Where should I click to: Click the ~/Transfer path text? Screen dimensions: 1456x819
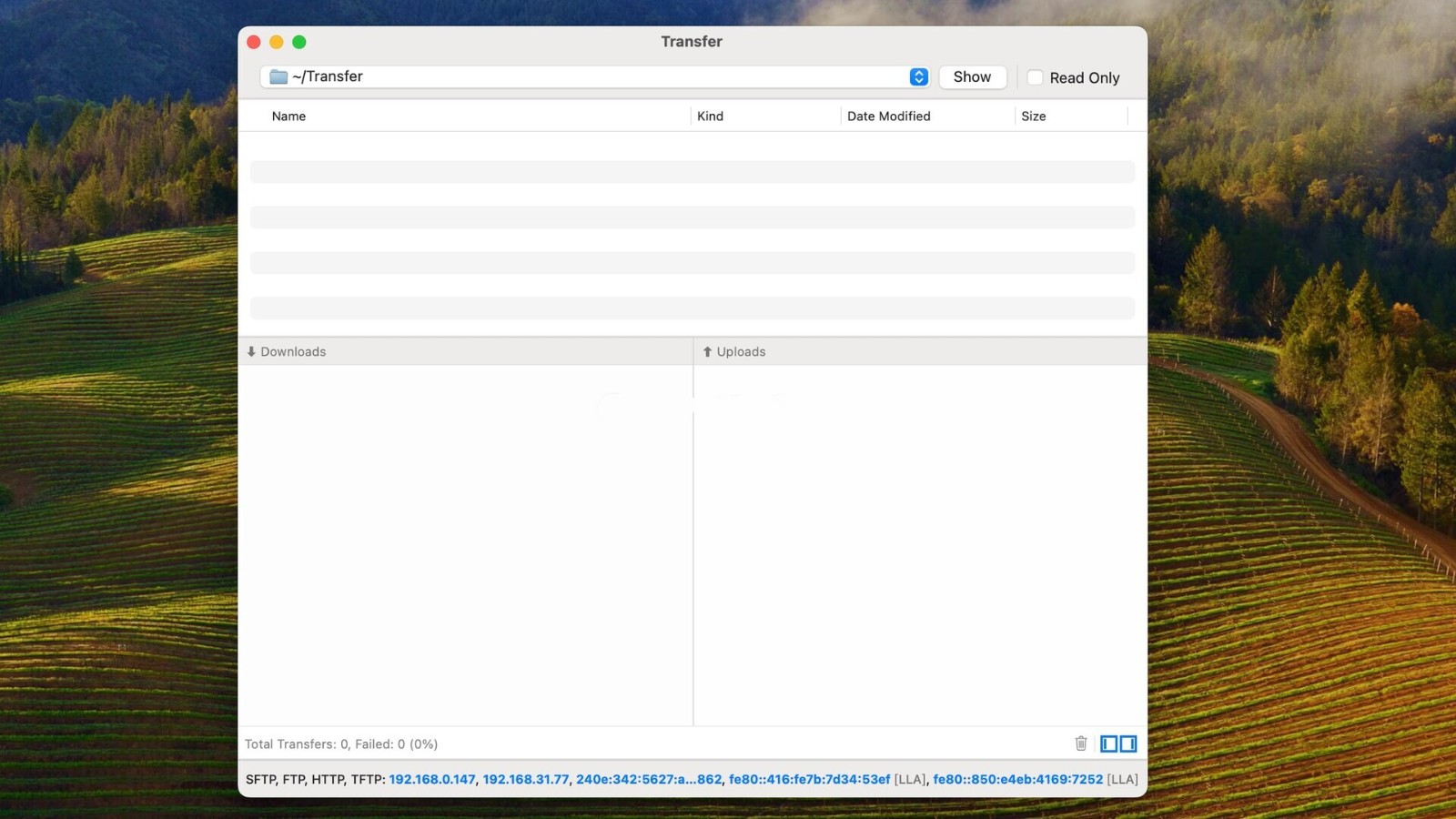tap(328, 76)
